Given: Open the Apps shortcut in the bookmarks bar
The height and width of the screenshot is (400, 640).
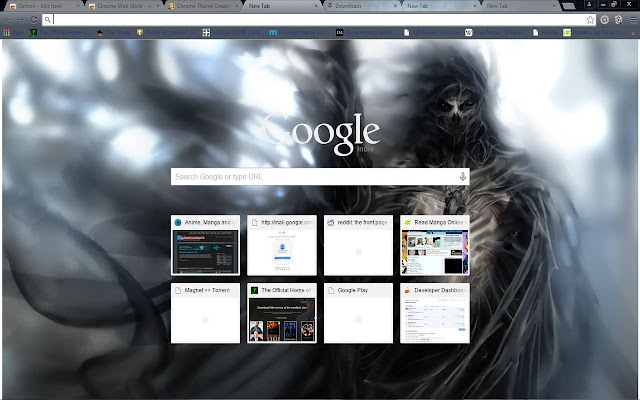Looking at the screenshot, I should 13,33.
